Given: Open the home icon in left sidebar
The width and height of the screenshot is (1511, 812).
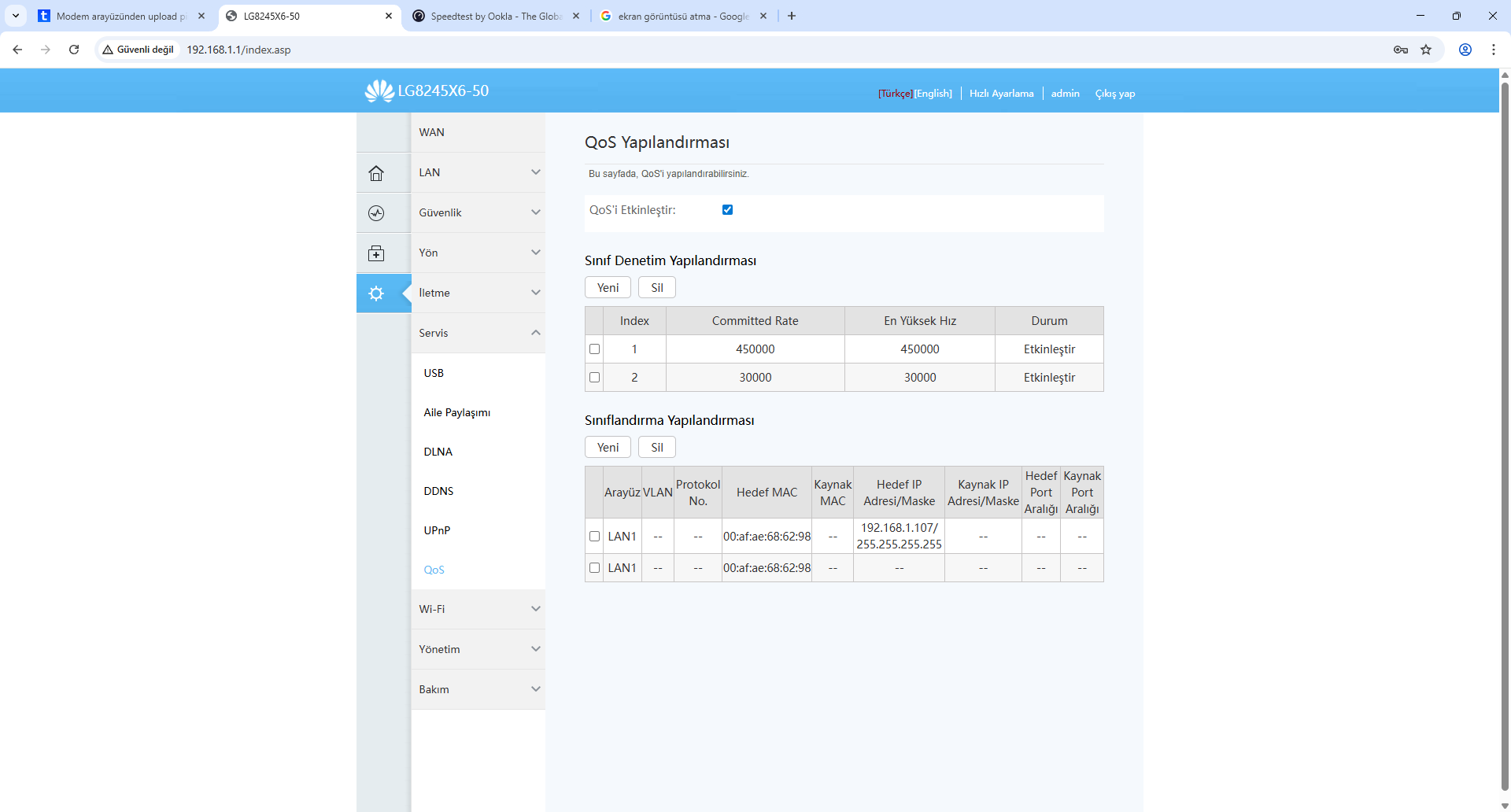Looking at the screenshot, I should [376, 173].
